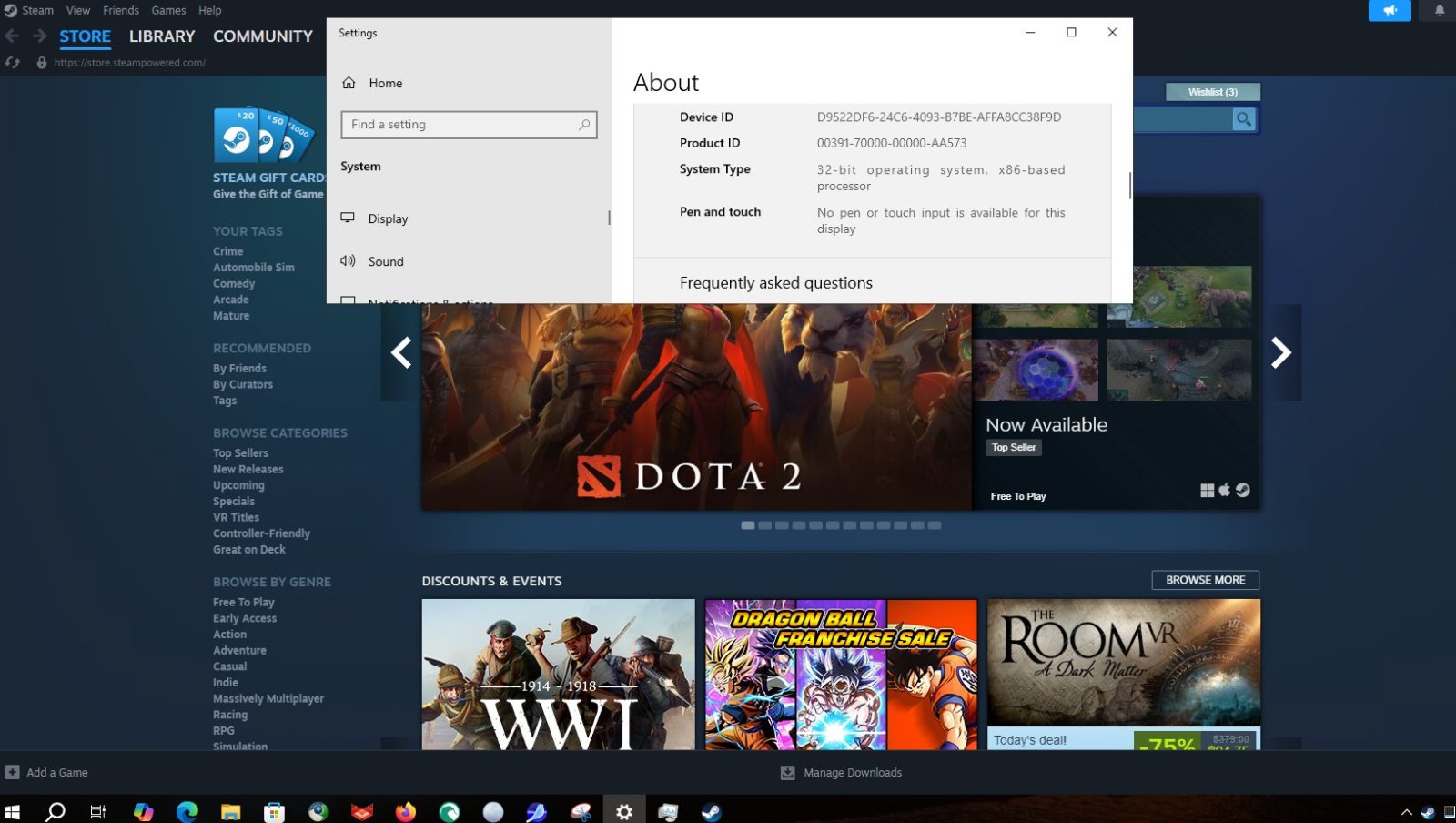Open the Friends menu
This screenshot has height=823, width=1456.
[121, 10]
